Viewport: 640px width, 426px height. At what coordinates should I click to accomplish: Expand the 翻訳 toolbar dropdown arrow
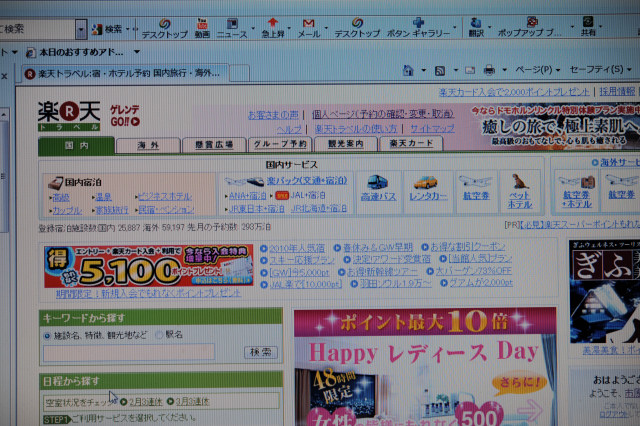coord(490,27)
